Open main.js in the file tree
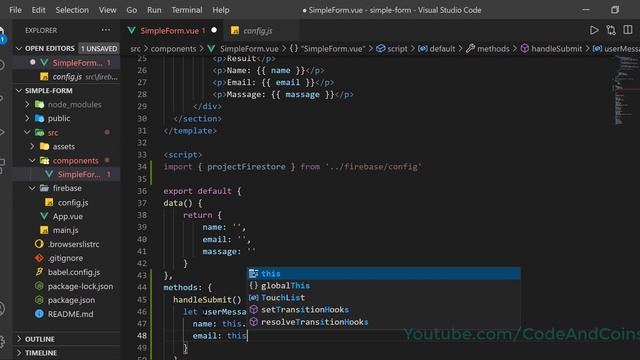Viewport: 640px width, 360px height. click(67, 230)
